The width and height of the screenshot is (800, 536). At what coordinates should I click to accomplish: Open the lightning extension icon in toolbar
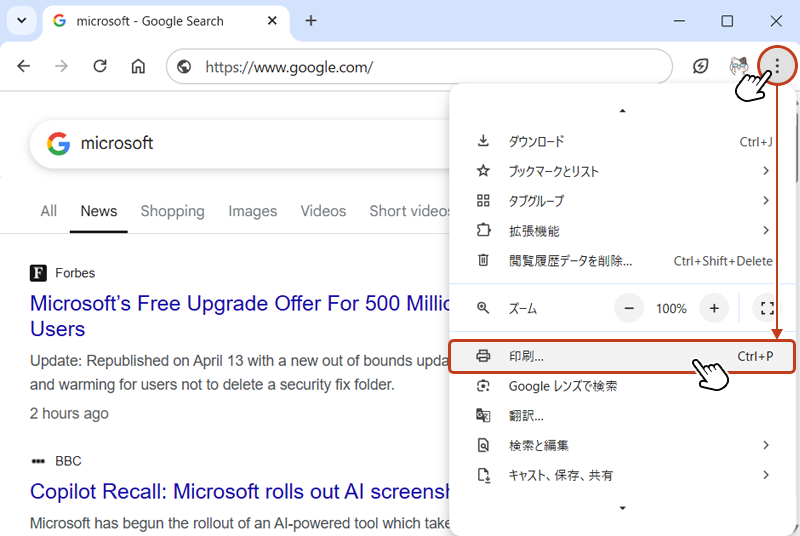[701, 66]
